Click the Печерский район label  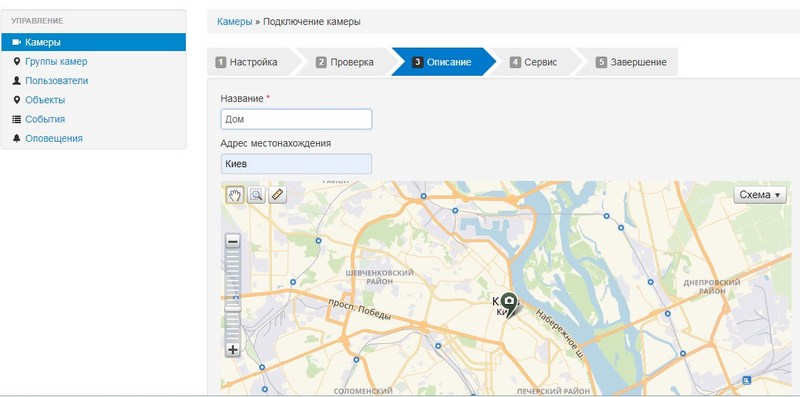click(x=554, y=391)
